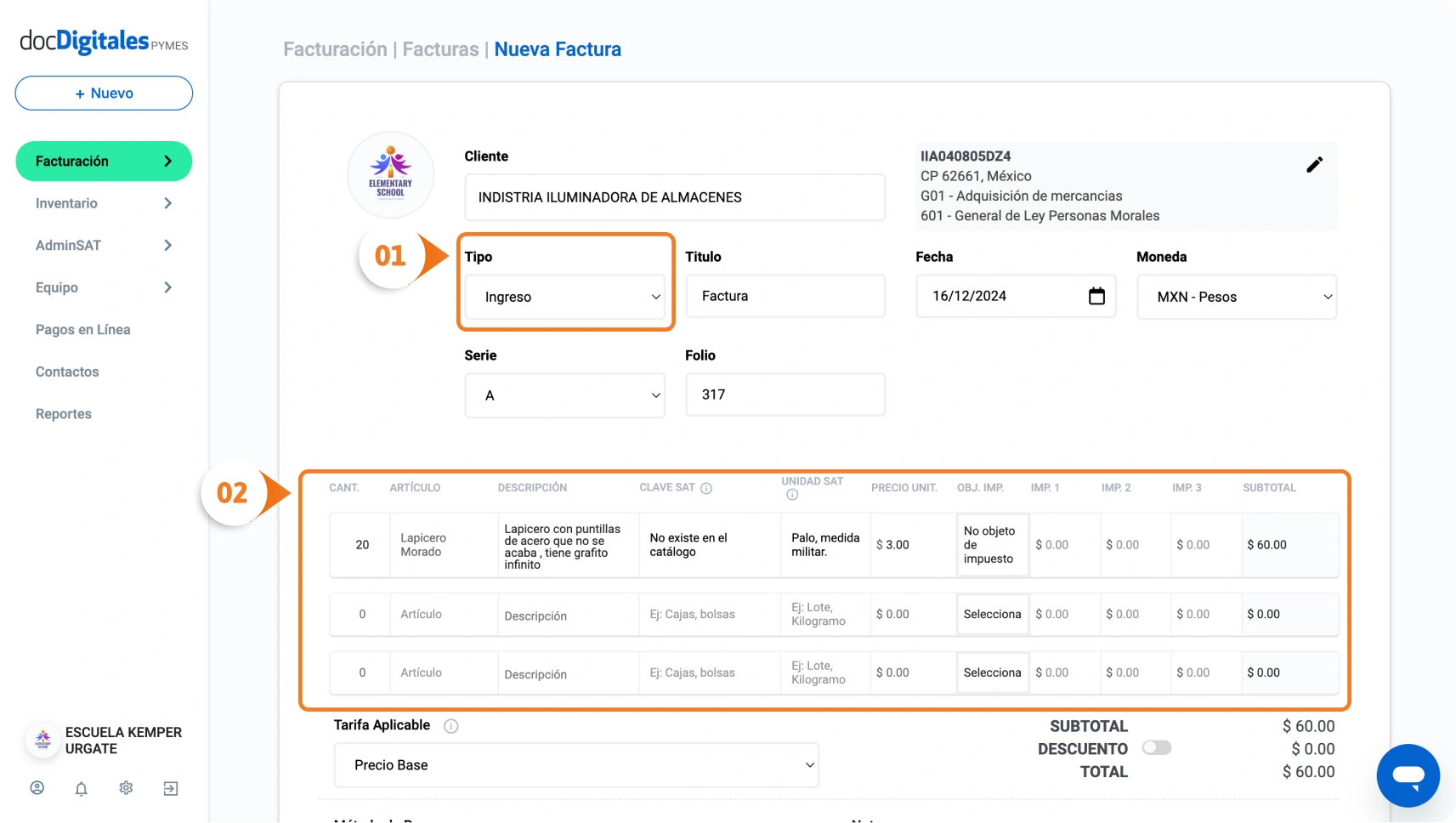
Task: Click info icon beside Tarifa Aplicable
Action: (x=451, y=726)
